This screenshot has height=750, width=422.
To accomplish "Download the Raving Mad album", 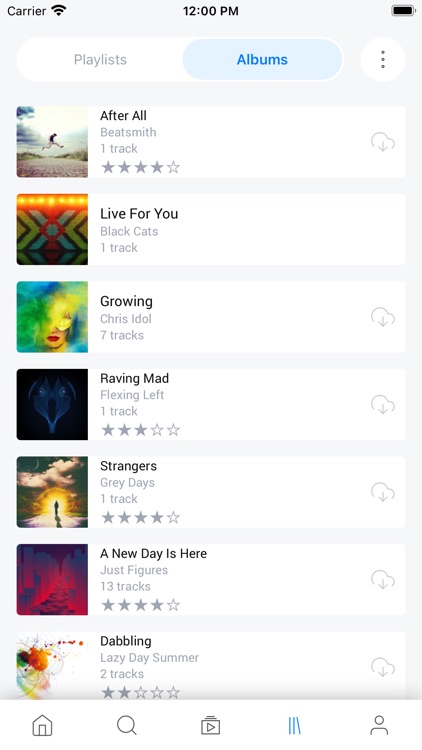I will [x=383, y=405].
